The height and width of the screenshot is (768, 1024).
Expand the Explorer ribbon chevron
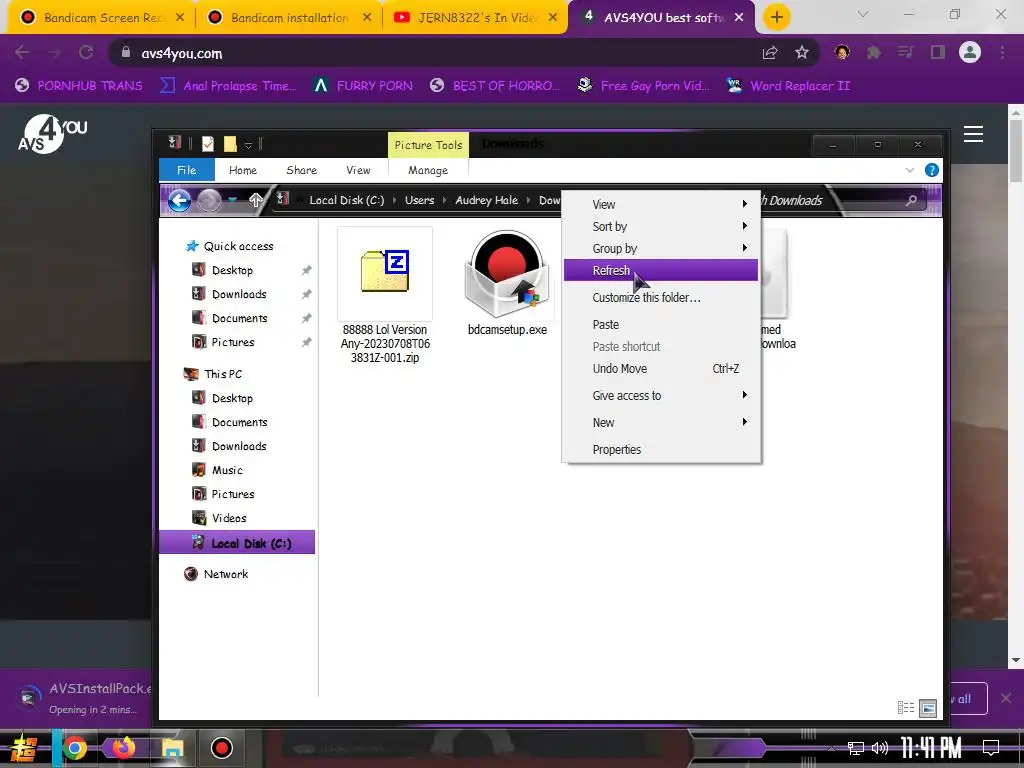(910, 170)
